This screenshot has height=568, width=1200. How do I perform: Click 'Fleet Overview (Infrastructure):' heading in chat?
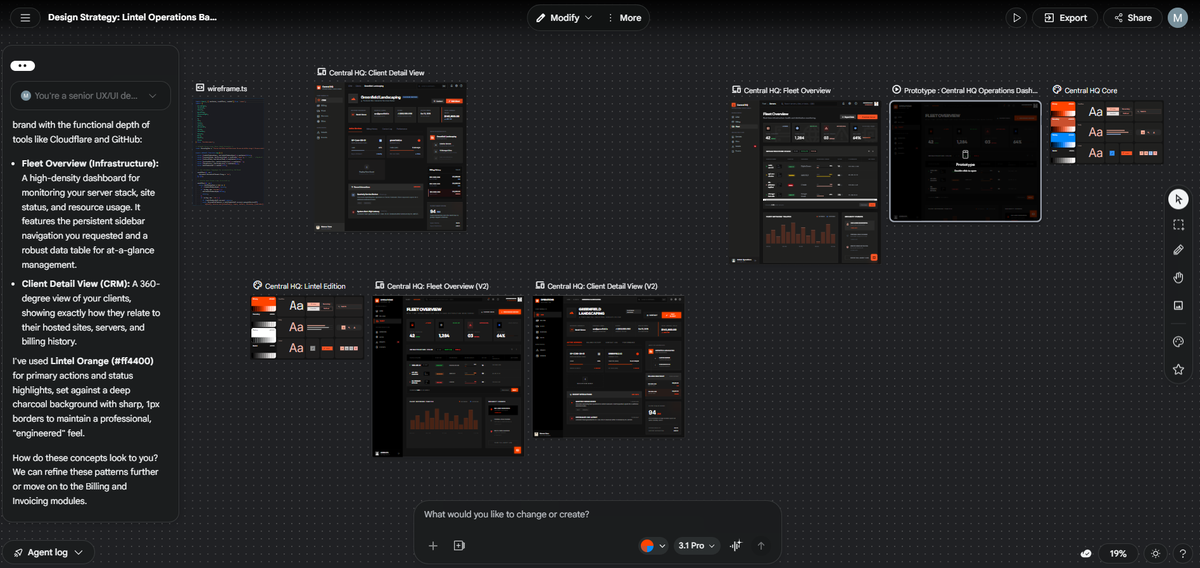(x=90, y=163)
